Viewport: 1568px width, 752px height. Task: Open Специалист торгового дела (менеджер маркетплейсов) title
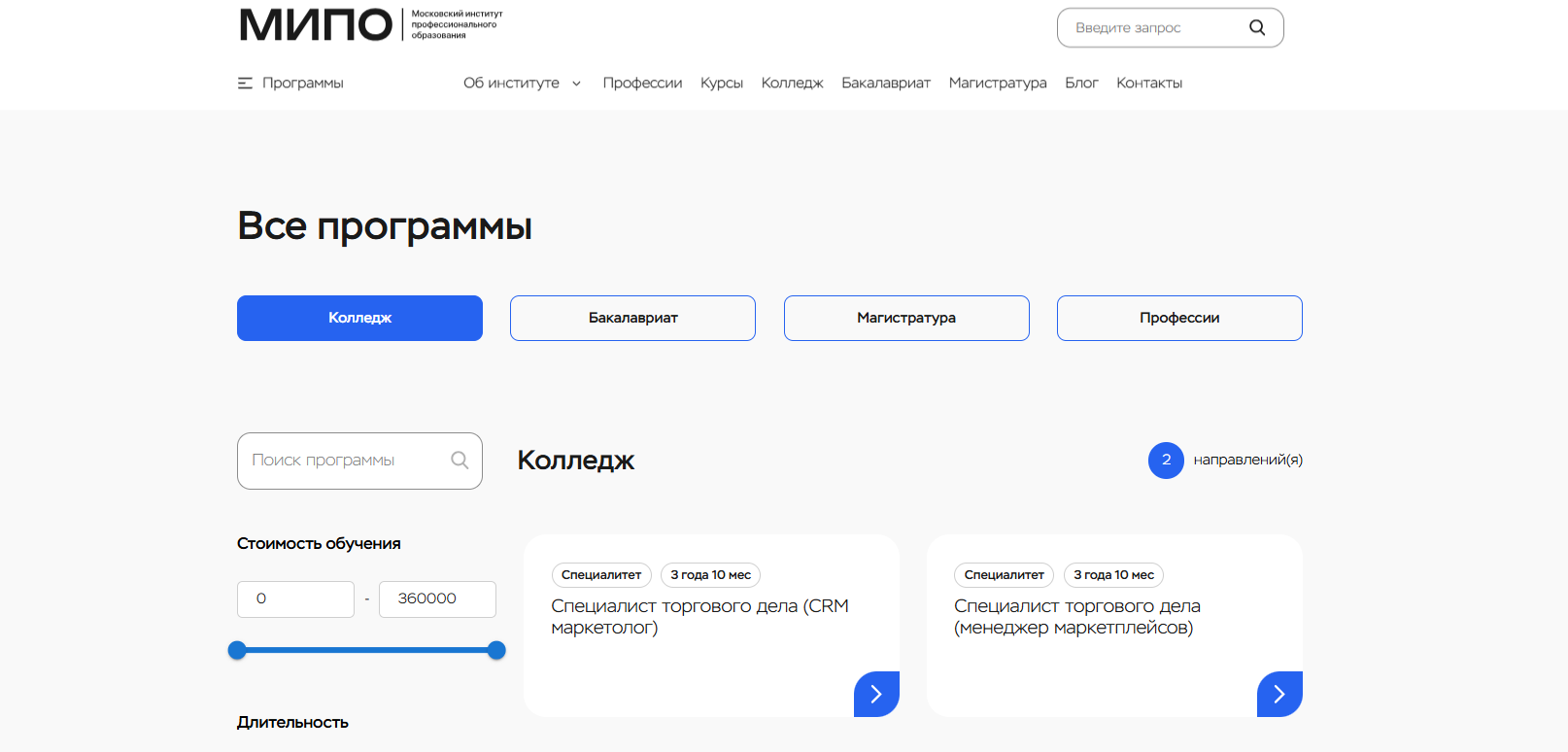pos(1076,616)
